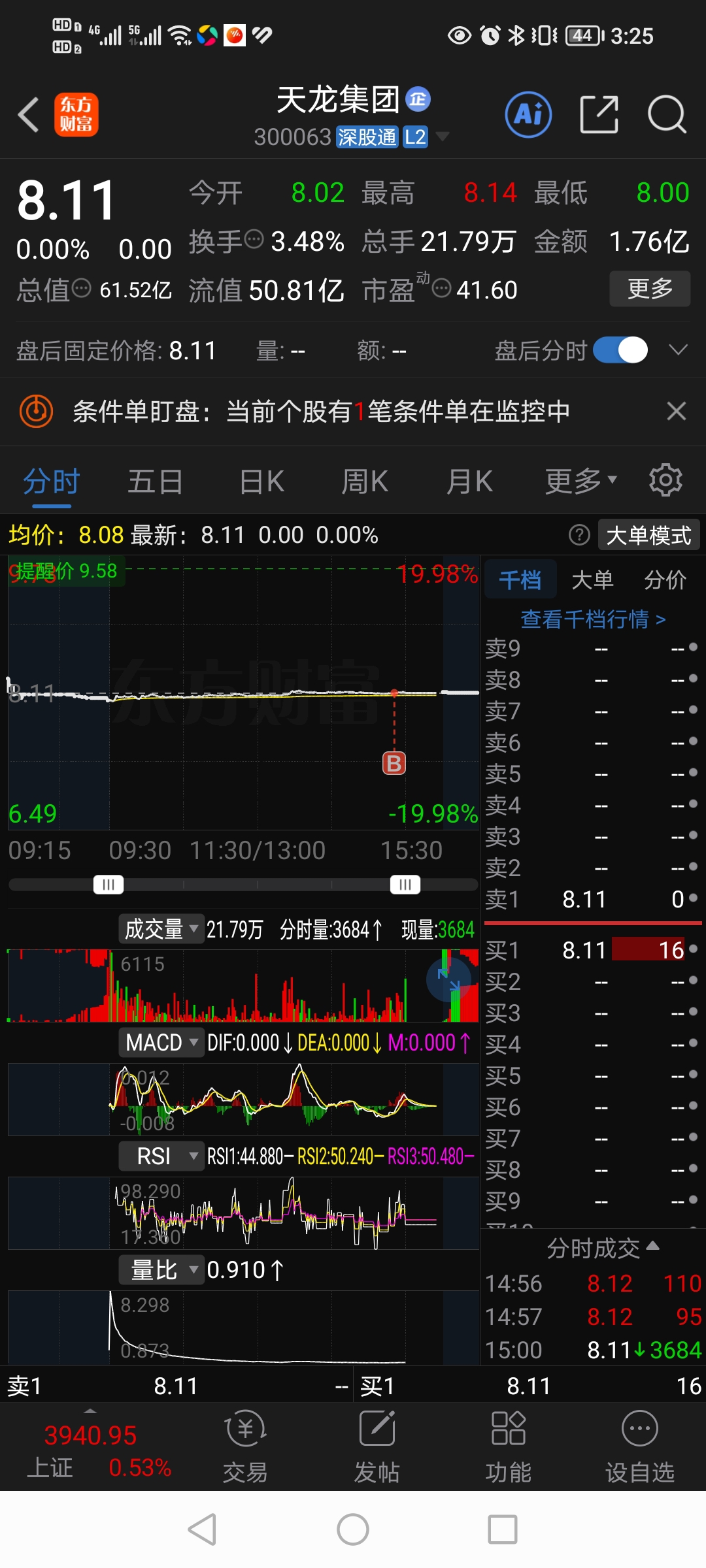Viewport: 706px width, 1568px height.
Task: Open 交易 trade icon
Action: 245,1445
